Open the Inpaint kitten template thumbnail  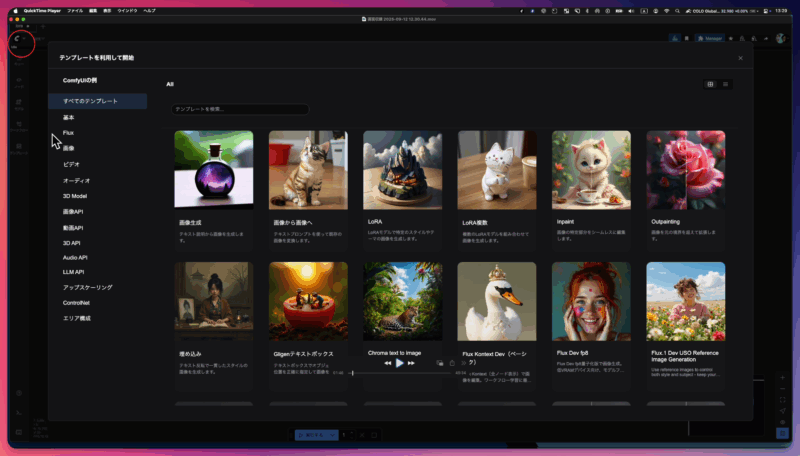coord(591,168)
